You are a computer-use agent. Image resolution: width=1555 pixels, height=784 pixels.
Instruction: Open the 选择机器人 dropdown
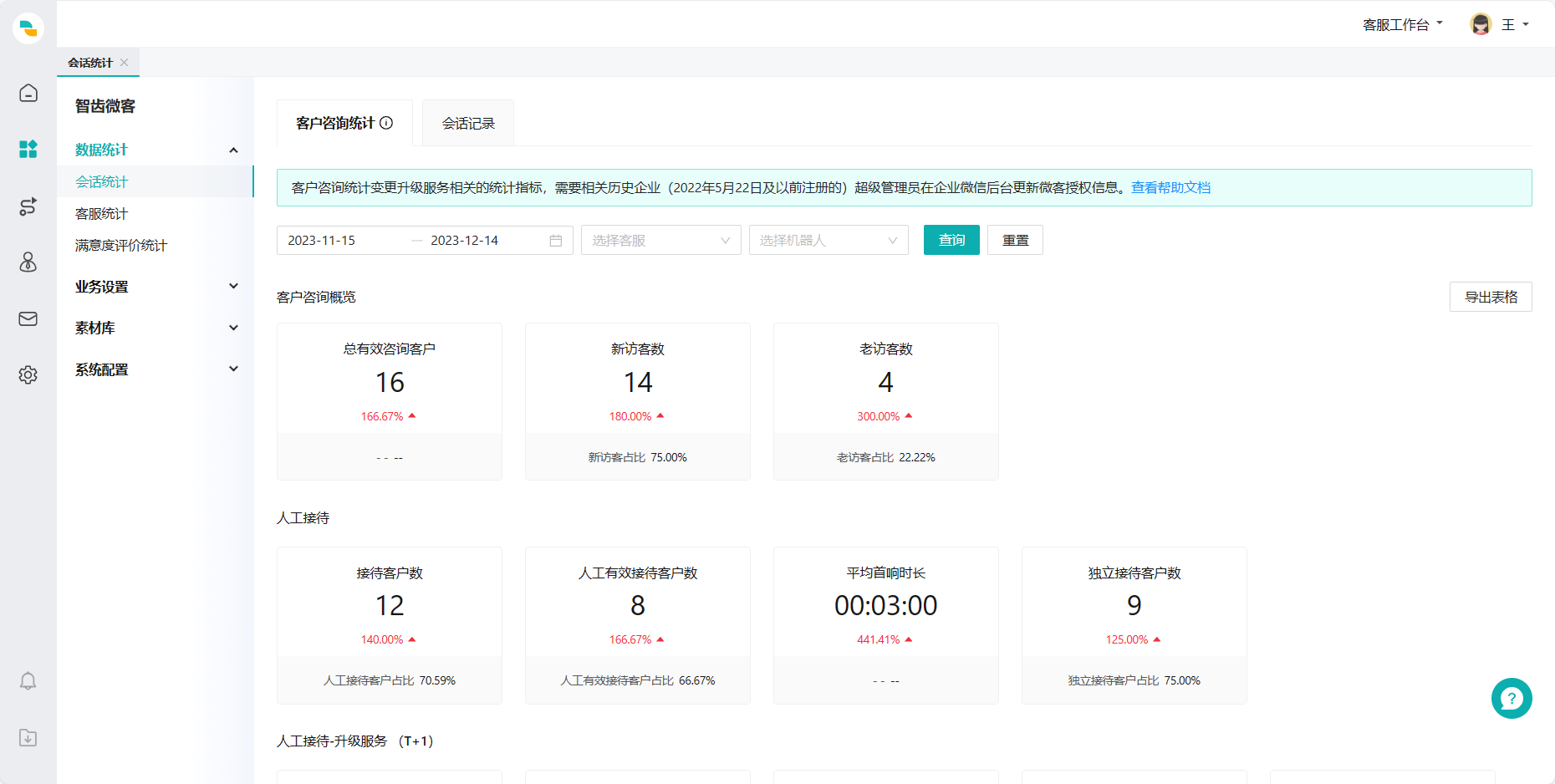coord(828,241)
